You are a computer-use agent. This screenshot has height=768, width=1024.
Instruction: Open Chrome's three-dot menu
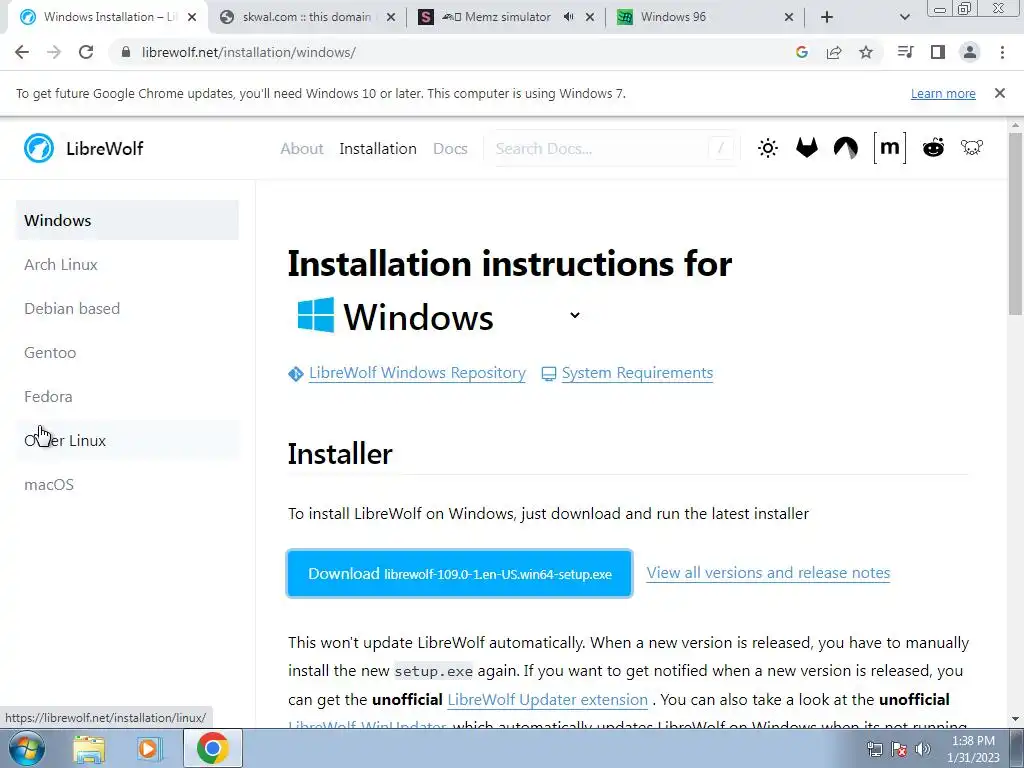[1002, 52]
